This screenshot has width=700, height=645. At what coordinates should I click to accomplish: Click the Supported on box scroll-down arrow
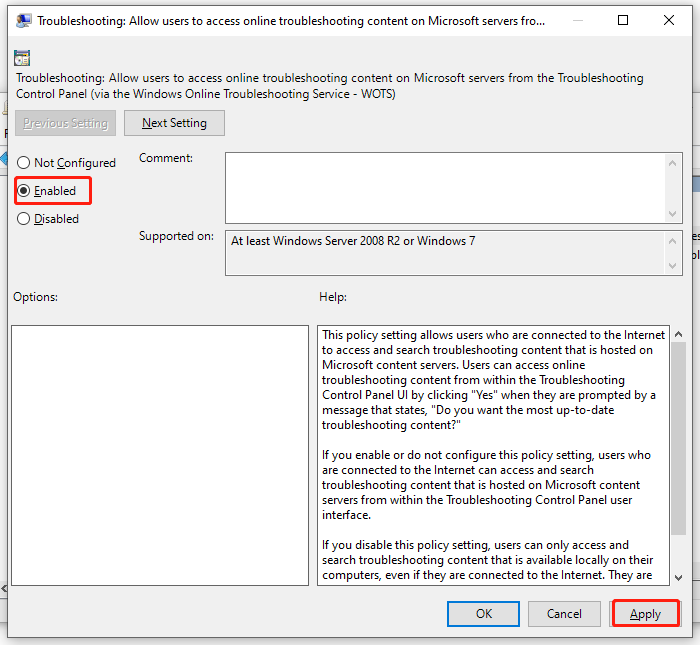[x=672, y=266]
